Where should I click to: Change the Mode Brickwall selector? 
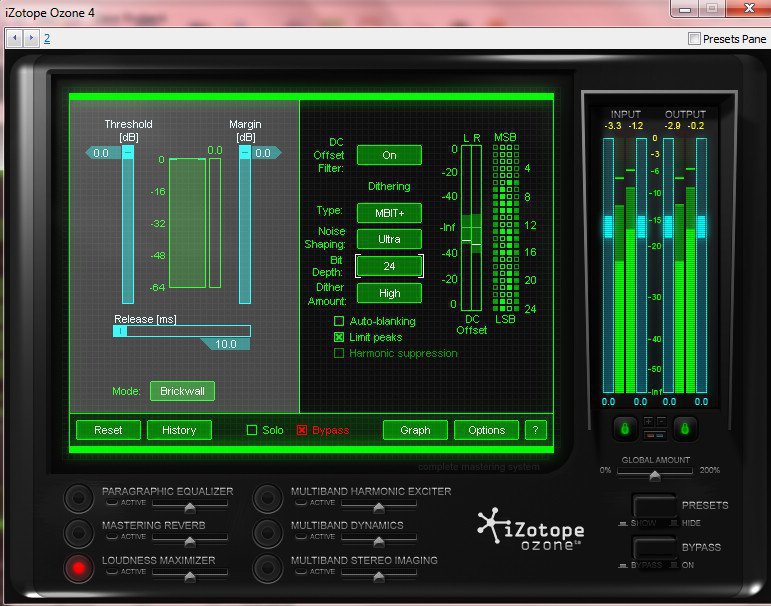pos(182,391)
